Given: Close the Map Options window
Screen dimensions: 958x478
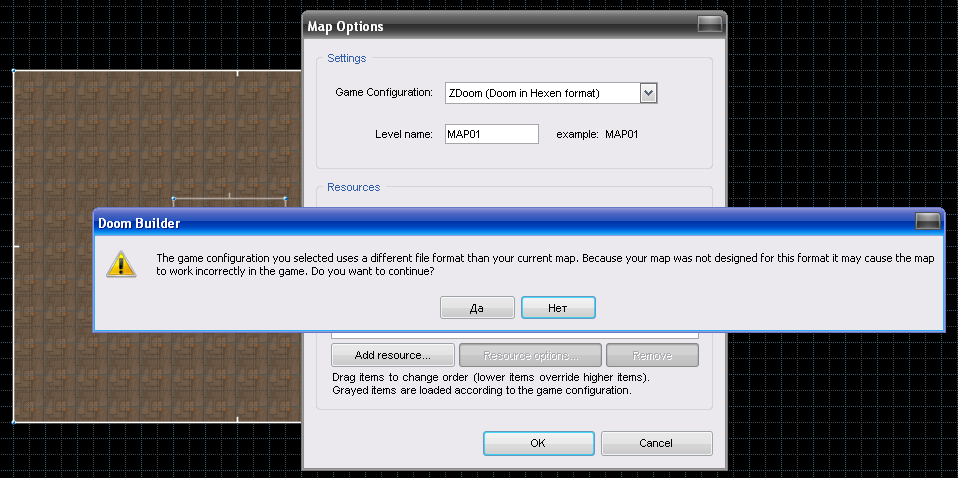Looking at the screenshot, I should [x=709, y=24].
